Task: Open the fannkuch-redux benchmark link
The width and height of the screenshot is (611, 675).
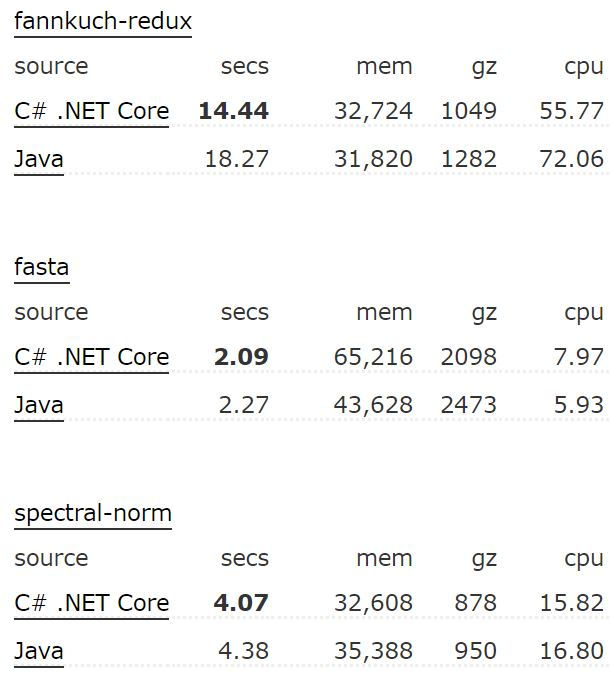Action: [x=103, y=21]
